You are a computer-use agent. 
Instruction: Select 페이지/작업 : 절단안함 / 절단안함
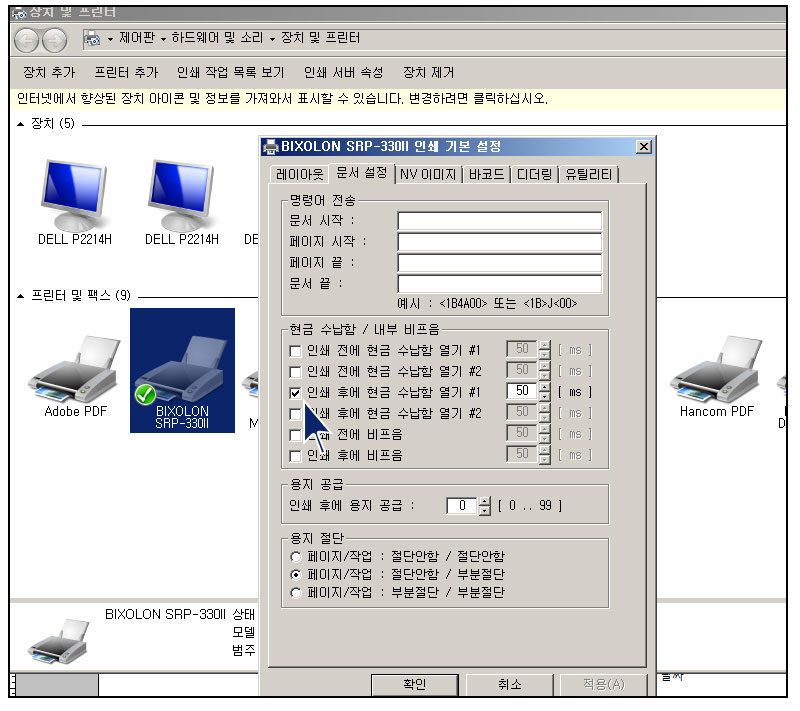[x=296, y=556]
